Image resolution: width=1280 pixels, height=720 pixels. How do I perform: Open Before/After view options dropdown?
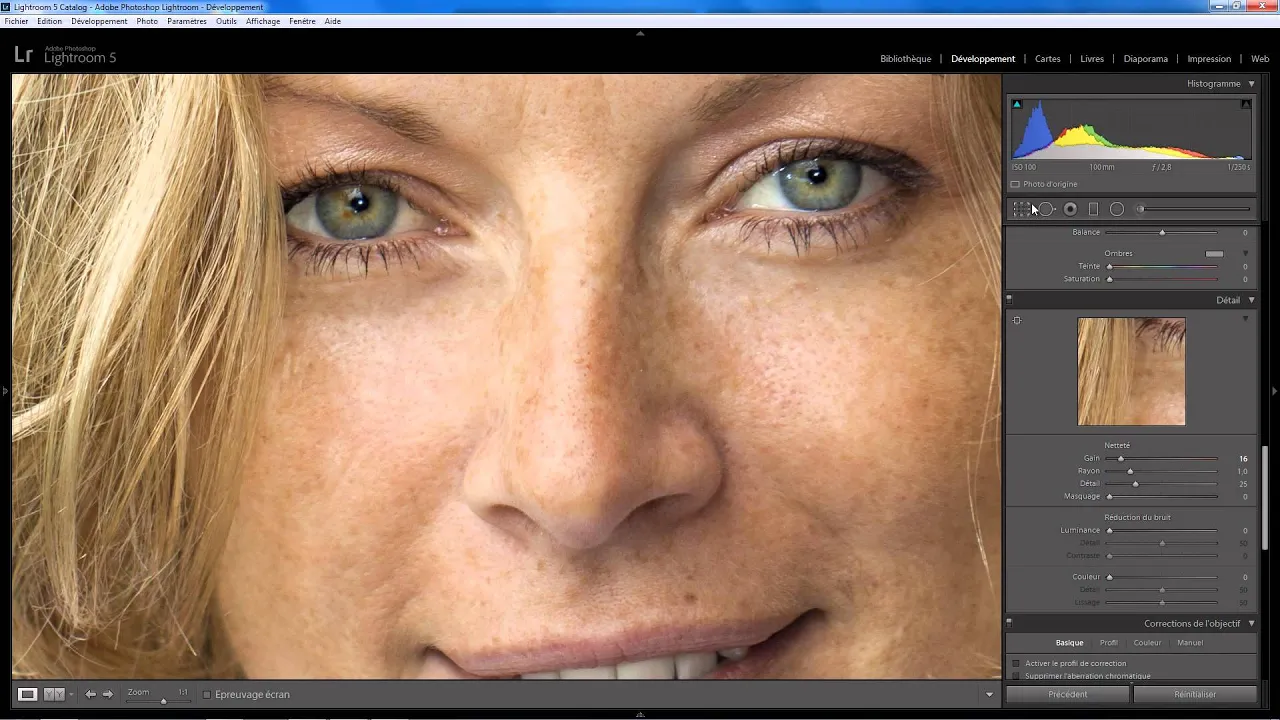[x=71, y=694]
